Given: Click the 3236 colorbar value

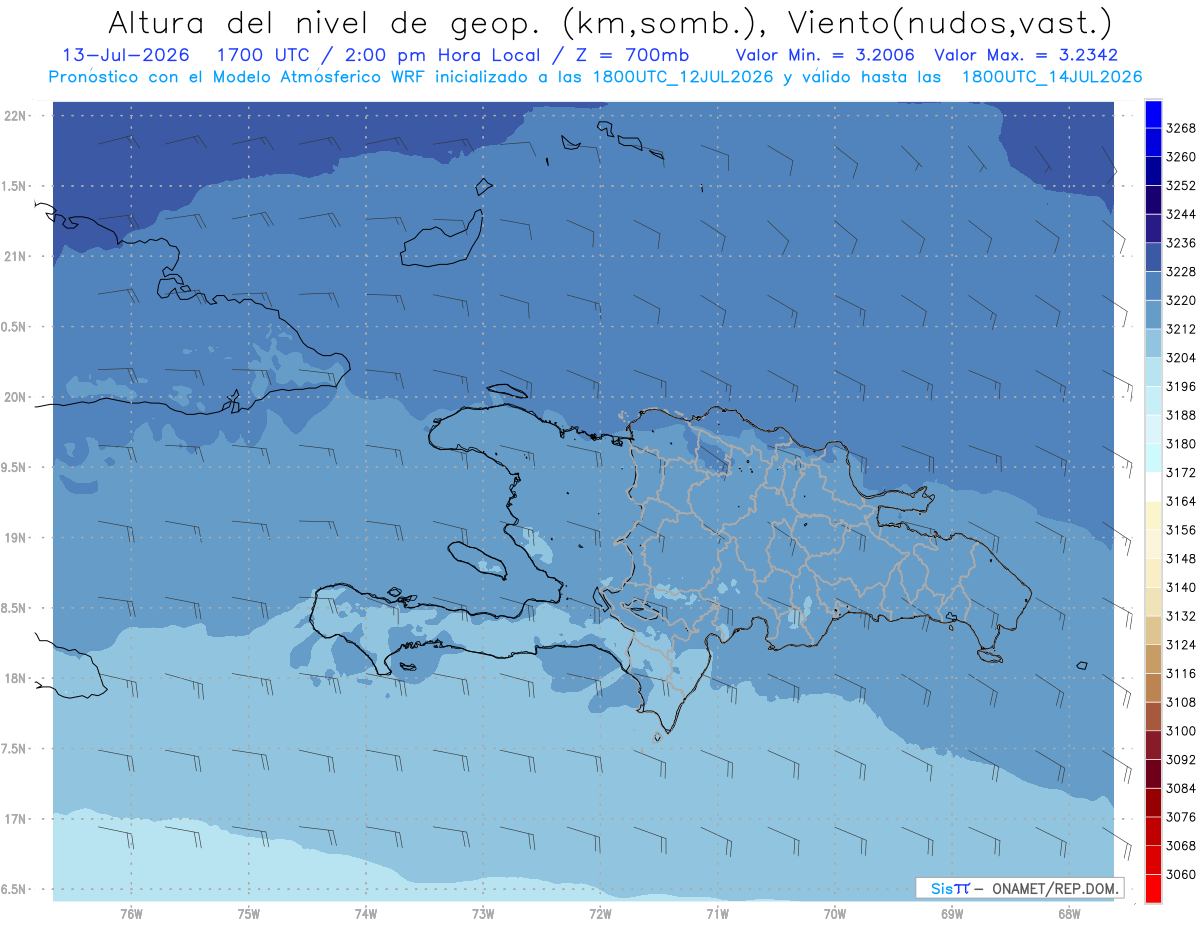Looking at the screenshot, I should click(1180, 243).
